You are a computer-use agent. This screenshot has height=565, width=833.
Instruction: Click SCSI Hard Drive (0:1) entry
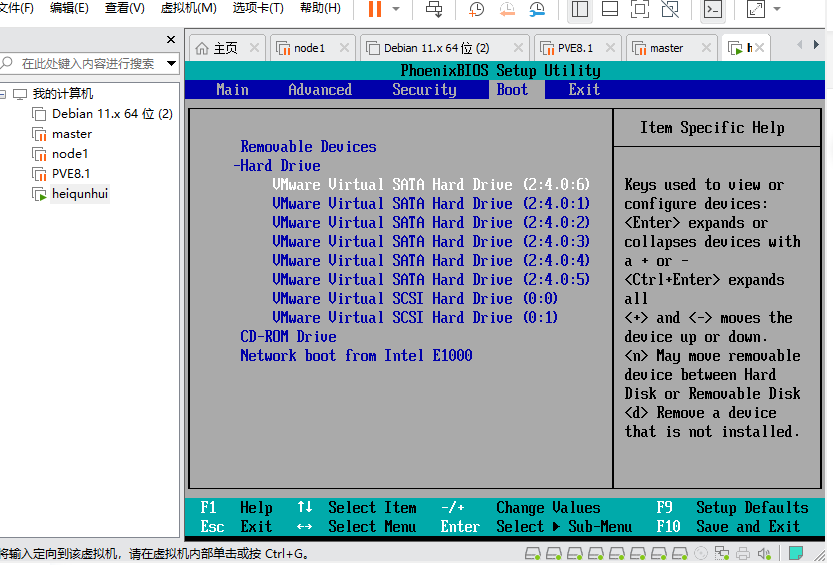point(415,318)
